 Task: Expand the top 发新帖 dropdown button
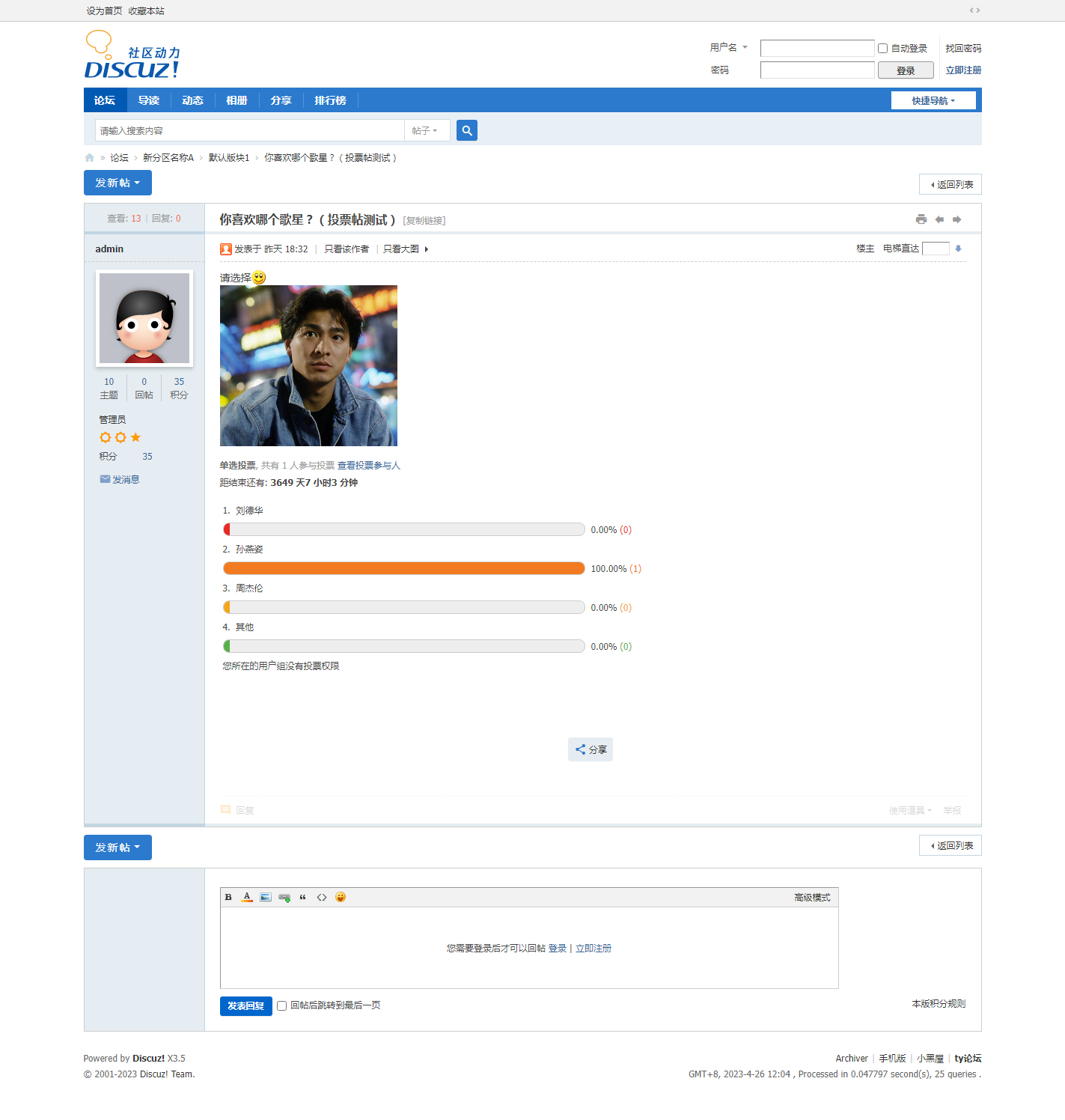(x=118, y=183)
